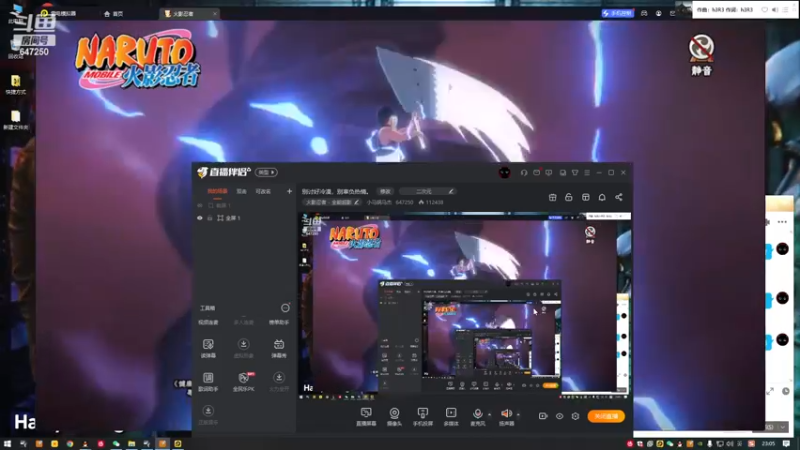This screenshot has width=800, height=450.
Task: Open the headset support icon in title bar
Action: (x=524, y=173)
